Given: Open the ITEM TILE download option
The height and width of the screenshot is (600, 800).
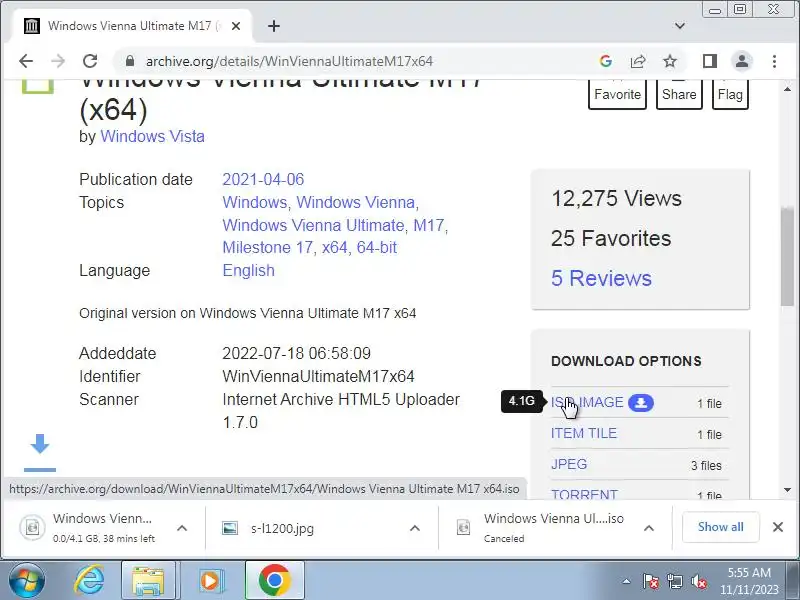Looking at the screenshot, I should 584,433.
